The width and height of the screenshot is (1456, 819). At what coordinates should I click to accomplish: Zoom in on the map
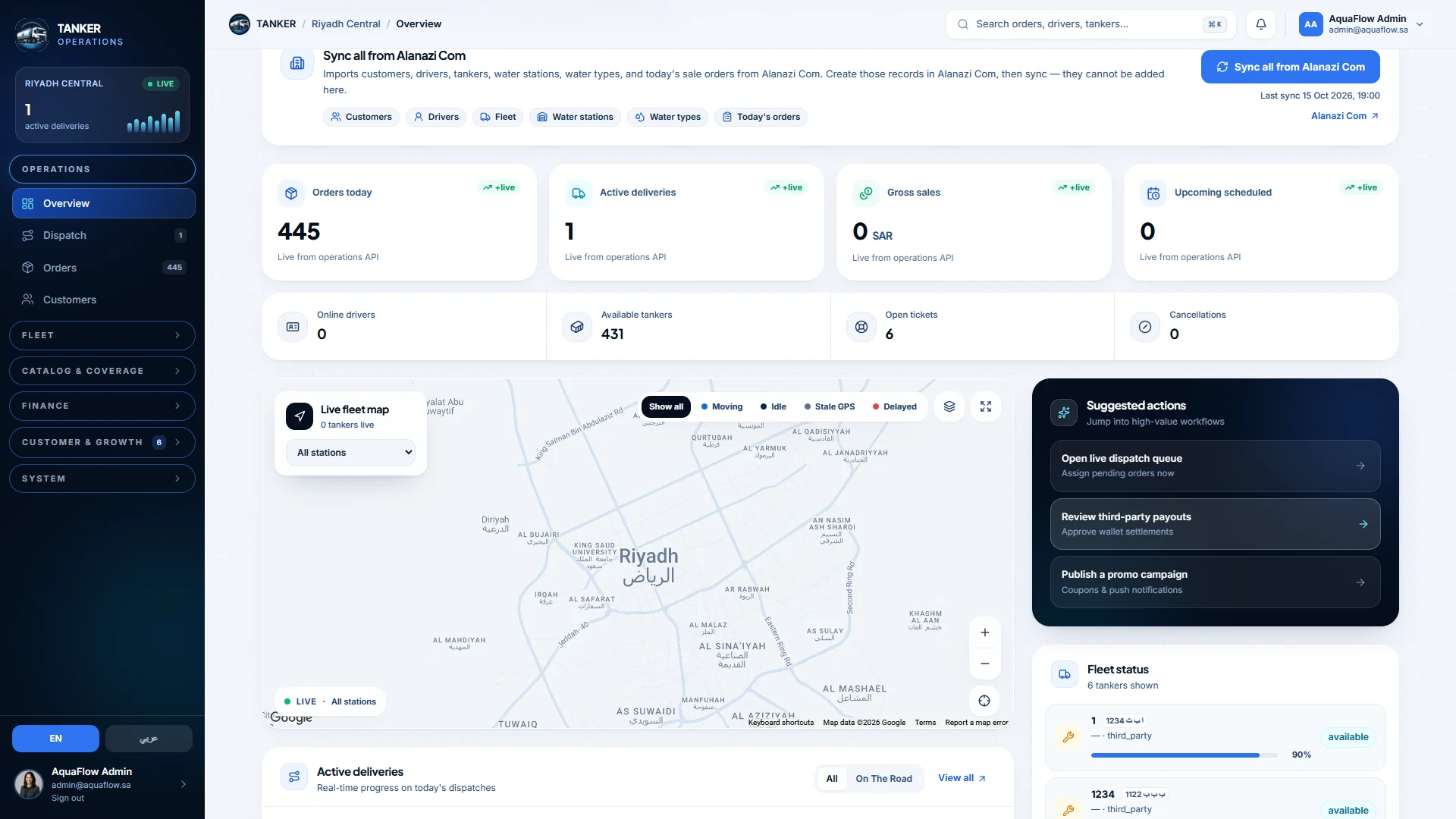tap(985, 632)
